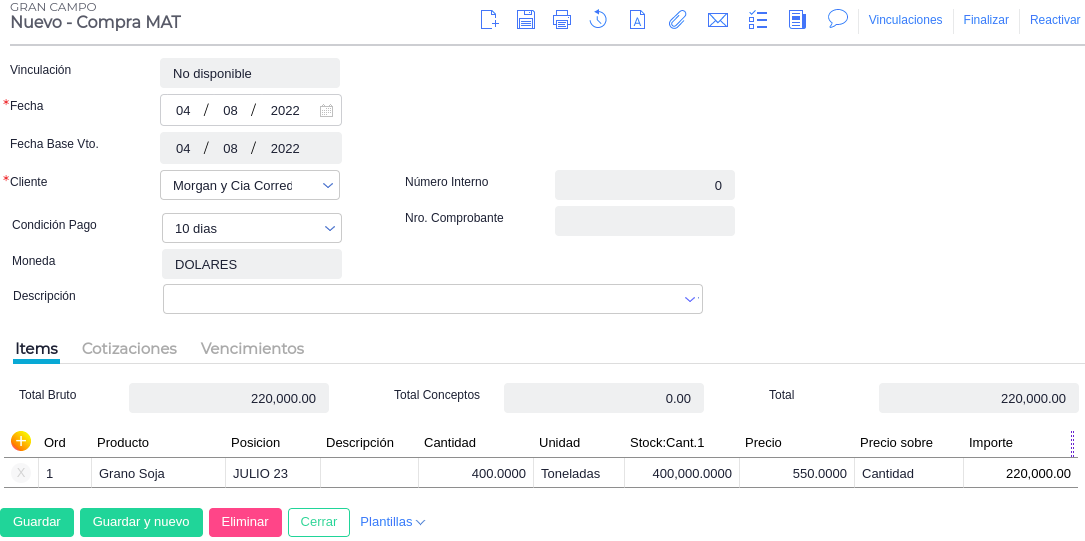Viewport: 1085px width, 541px height.
Task: Open the Plantillas dropdown
Action: [392, 522]
